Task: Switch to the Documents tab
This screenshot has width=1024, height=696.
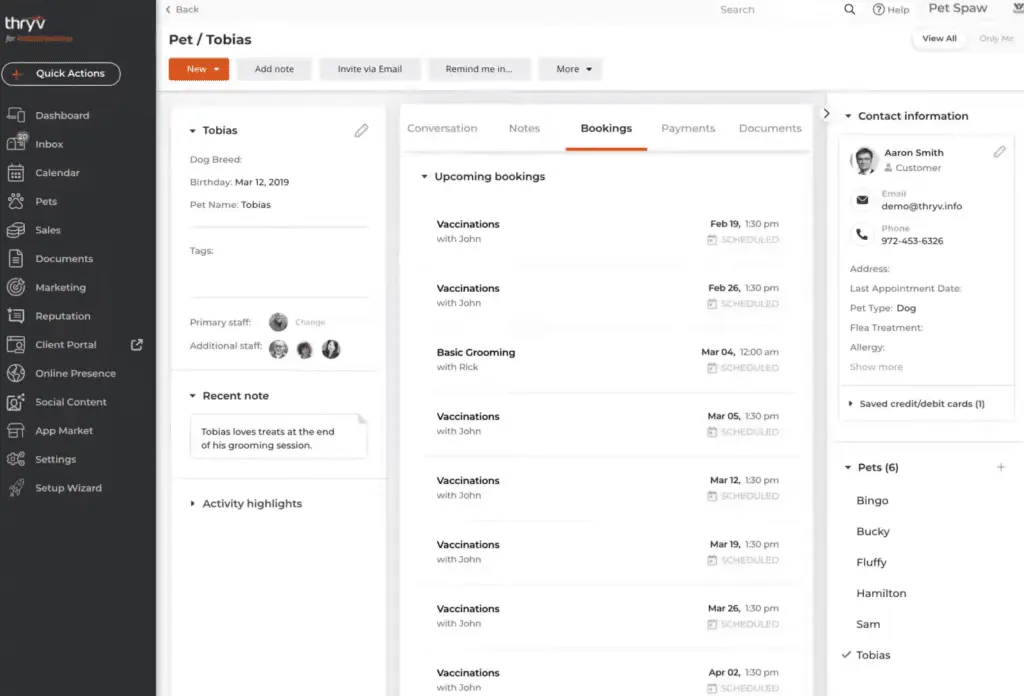Action: pos(770,129)
